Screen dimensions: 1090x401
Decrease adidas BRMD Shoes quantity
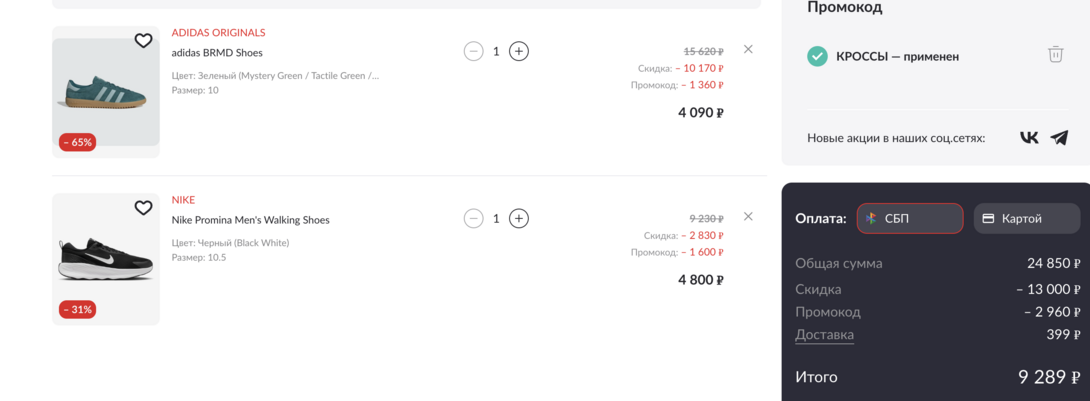coord(474,51)
